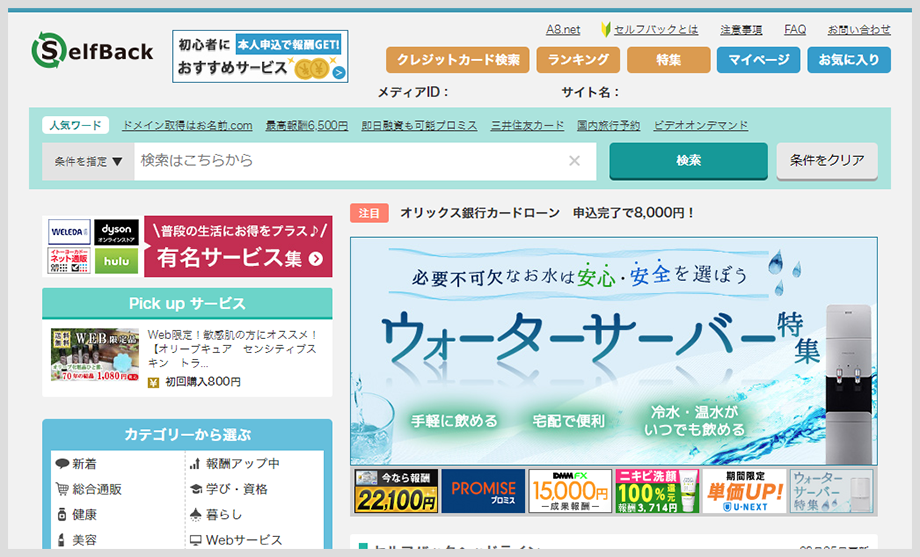920x557 pixels.
Task: Select the 健康 category
Action: [x=76, y=515]
